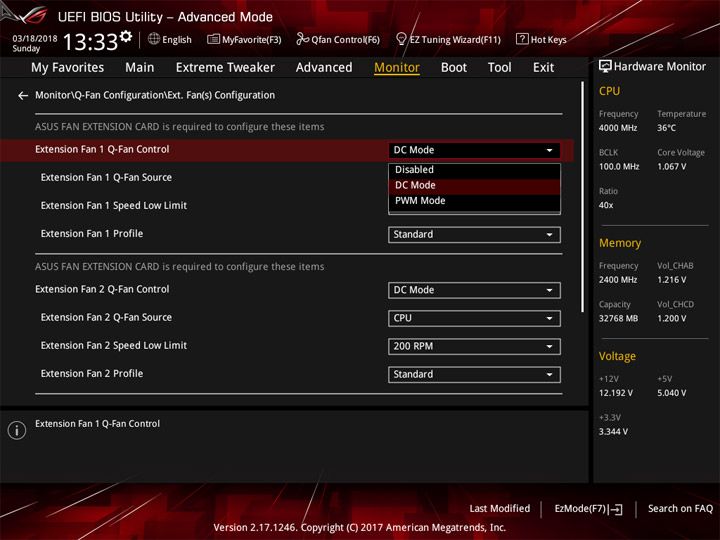Click the Extension Fan 1 Q-Fan Source label
The height and width of the screenshot is (540, 720).
(106, 178)
